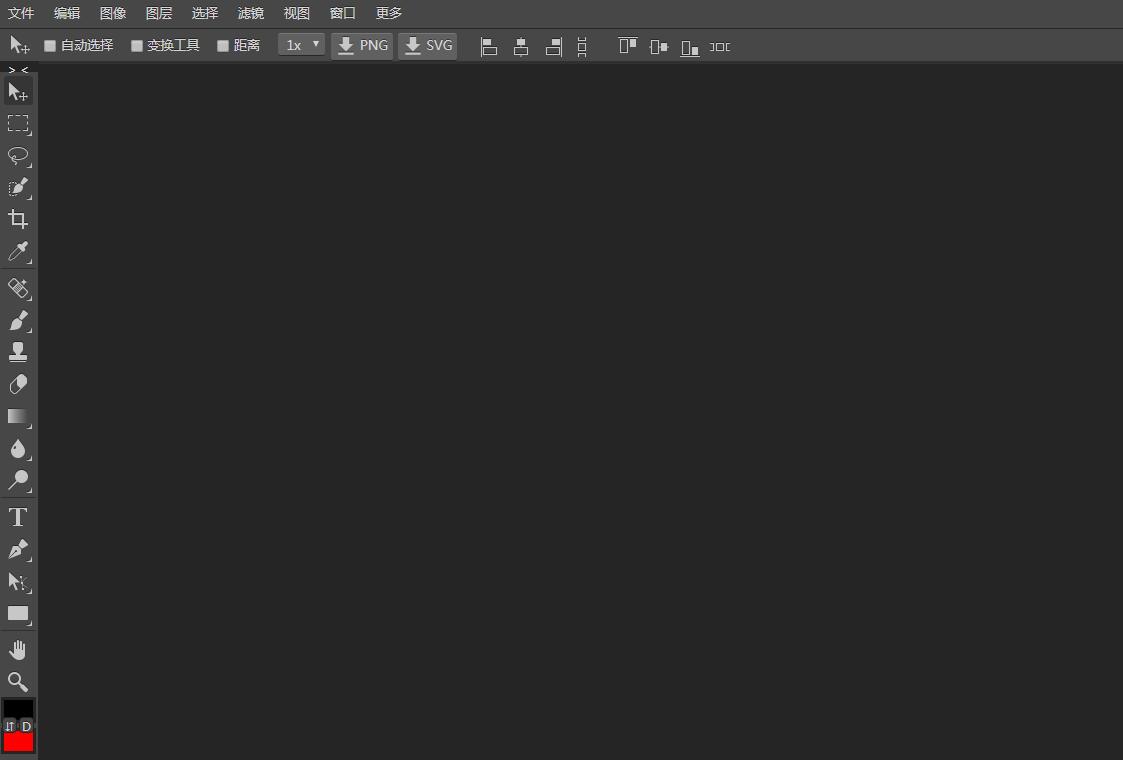Click the PNG export button
The width and height of the screenshot is (1123, 760).
(362, 46)
